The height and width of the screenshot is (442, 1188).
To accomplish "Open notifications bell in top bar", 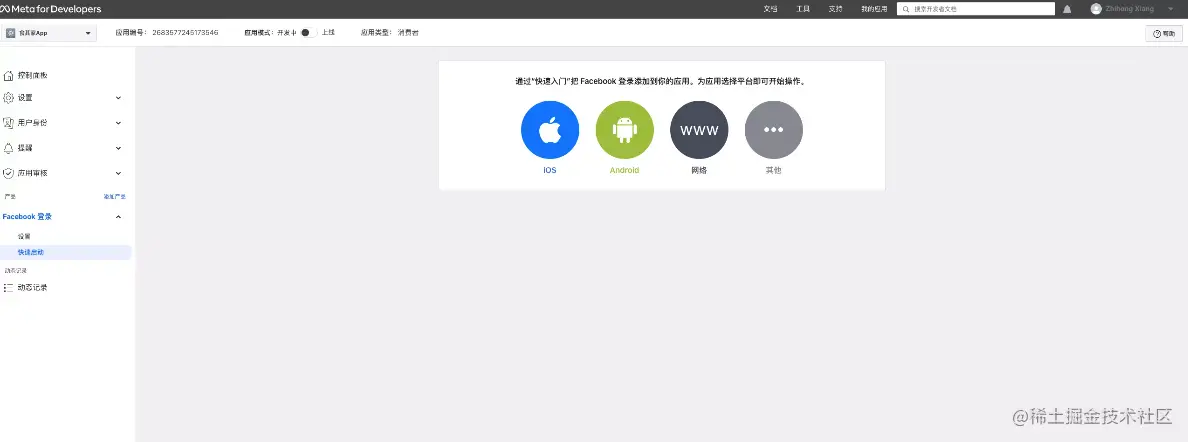I will click(1068, 9).
